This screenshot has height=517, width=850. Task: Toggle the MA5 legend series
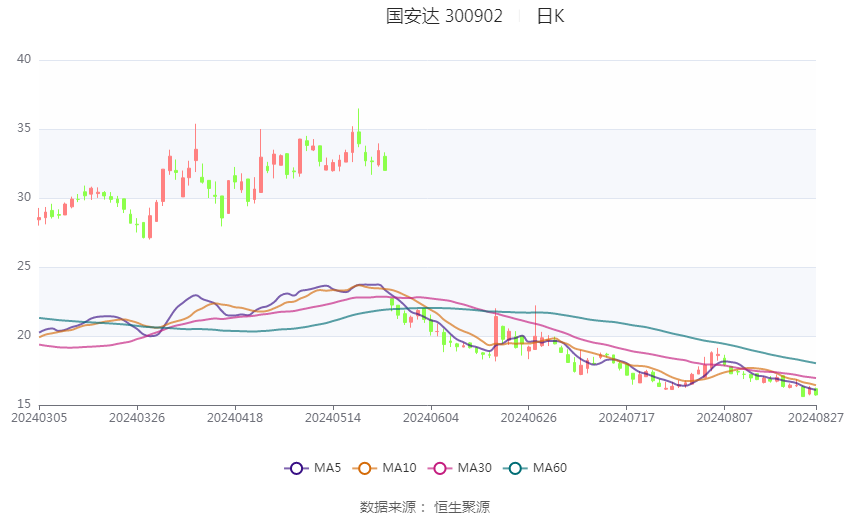313,468
